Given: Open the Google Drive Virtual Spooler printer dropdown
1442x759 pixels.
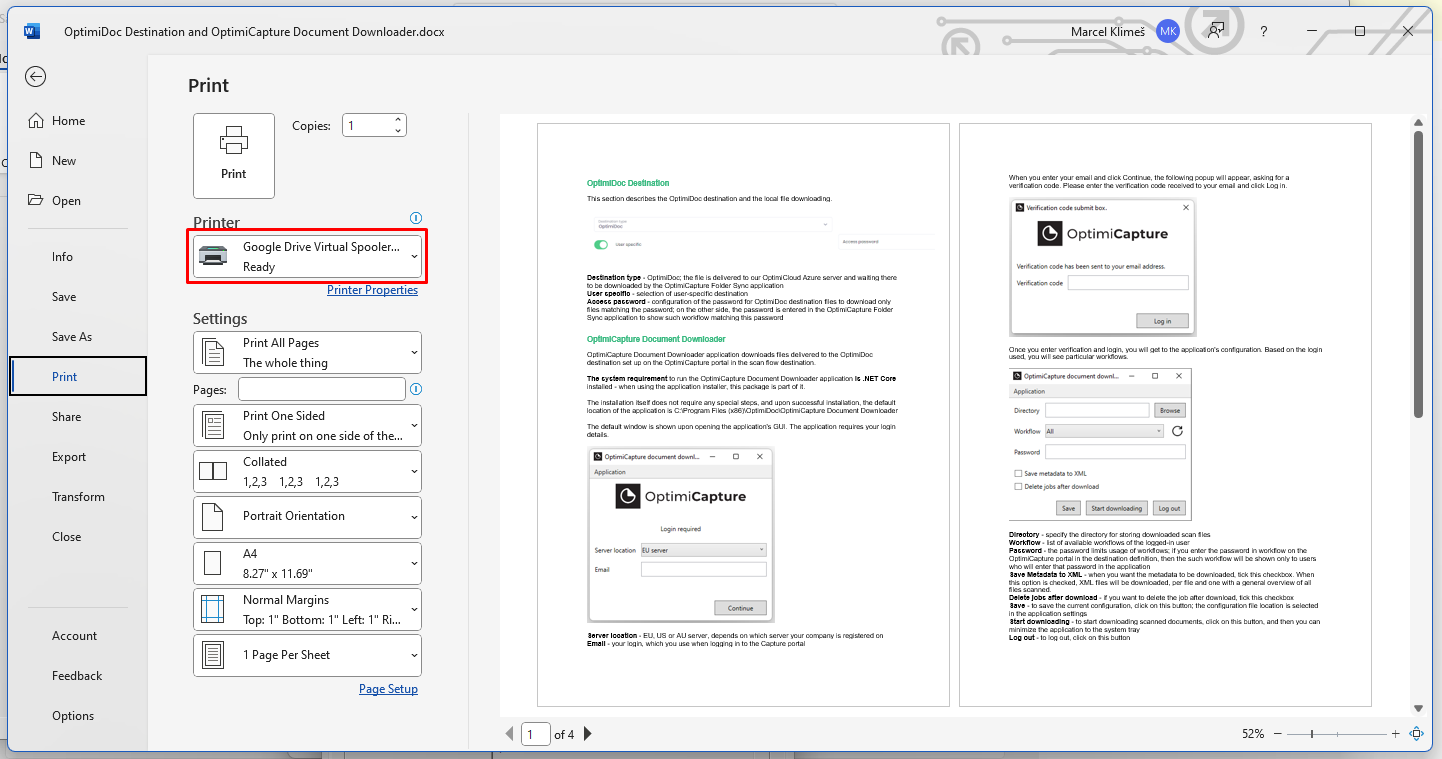Looking at the screenshot, I should [307, 256].
